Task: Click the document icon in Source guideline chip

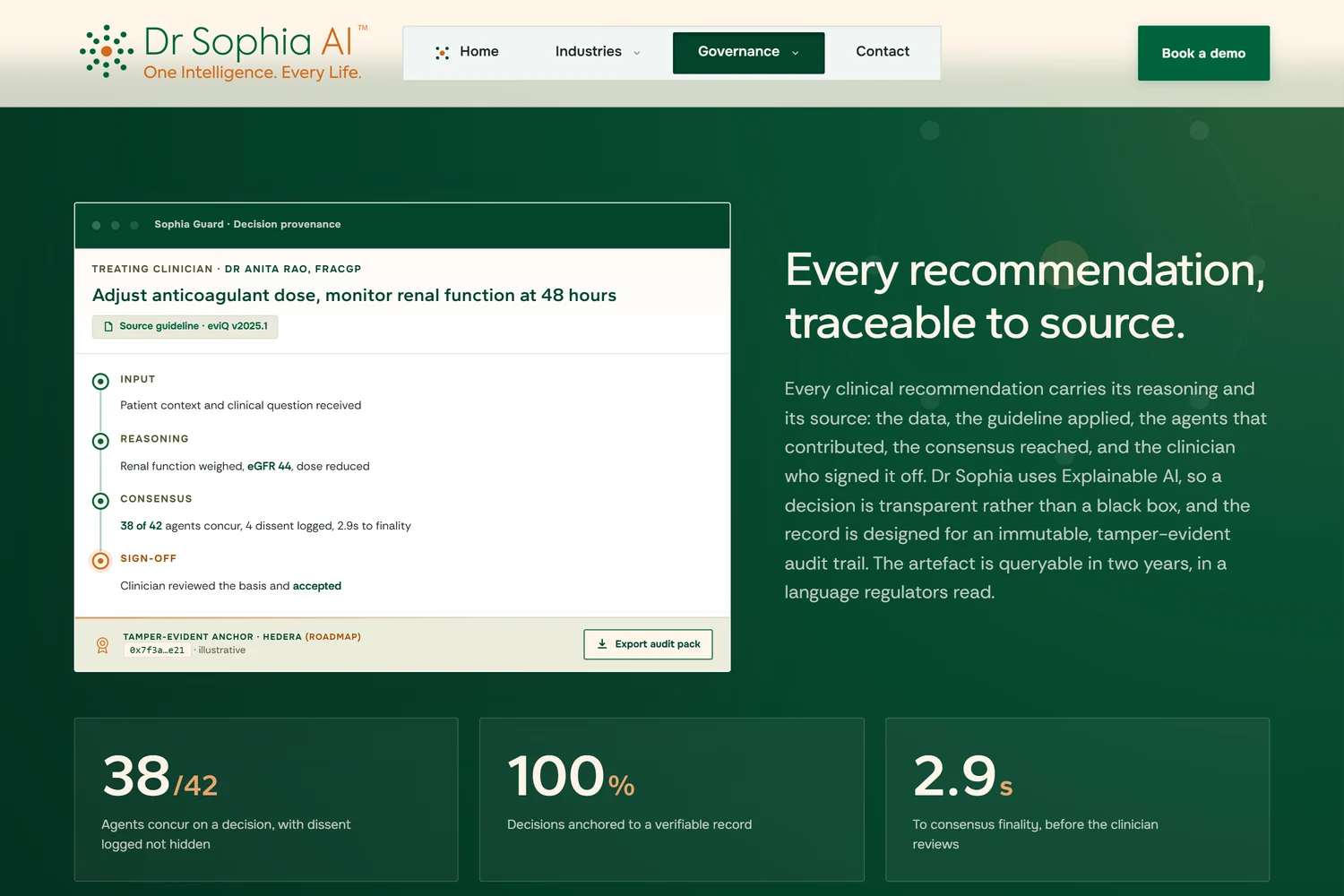Action: (108, 327)
